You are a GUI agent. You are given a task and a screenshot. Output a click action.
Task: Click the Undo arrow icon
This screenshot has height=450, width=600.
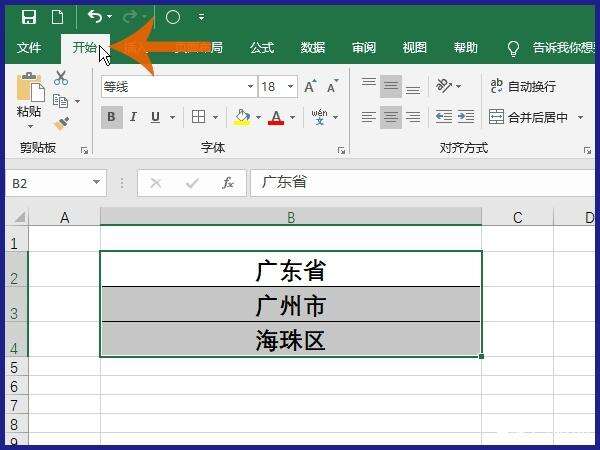[94, 16]
